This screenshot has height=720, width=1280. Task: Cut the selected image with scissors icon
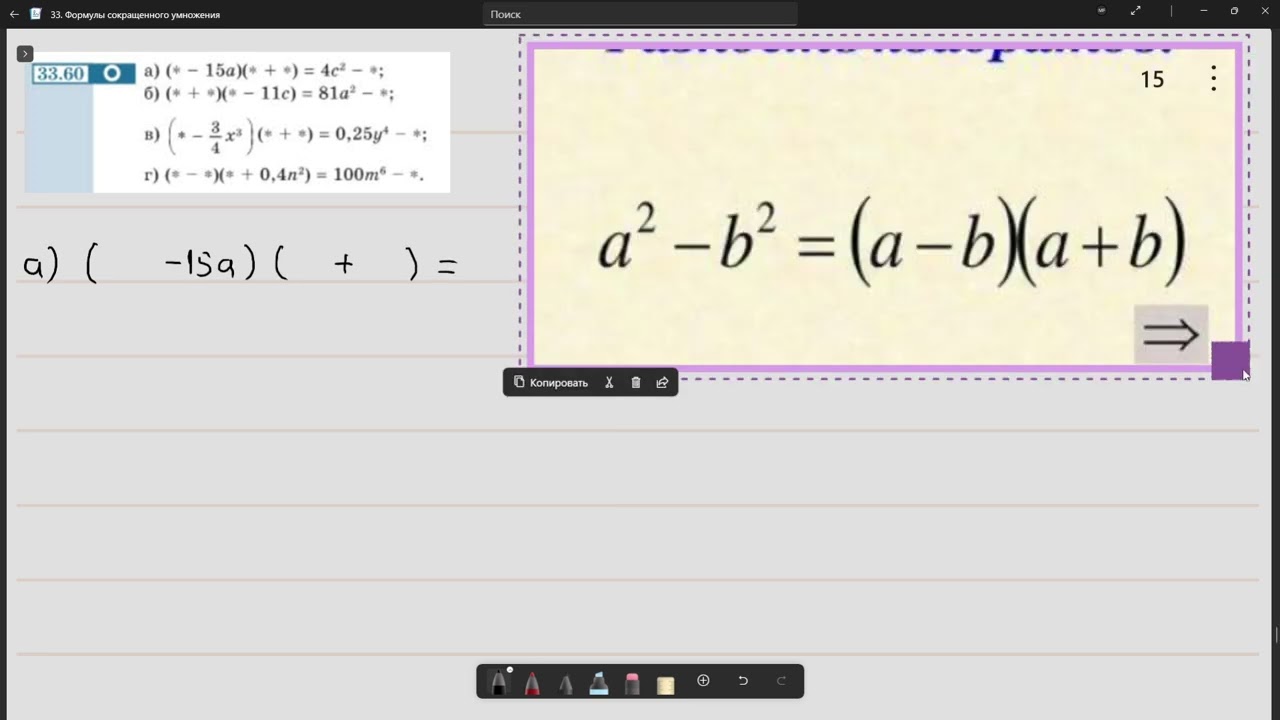(x=609, y=382)
